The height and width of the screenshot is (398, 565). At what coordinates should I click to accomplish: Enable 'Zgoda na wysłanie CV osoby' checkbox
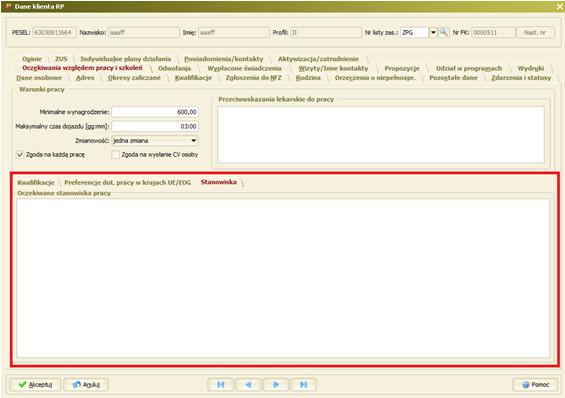(x=115, y=155)
